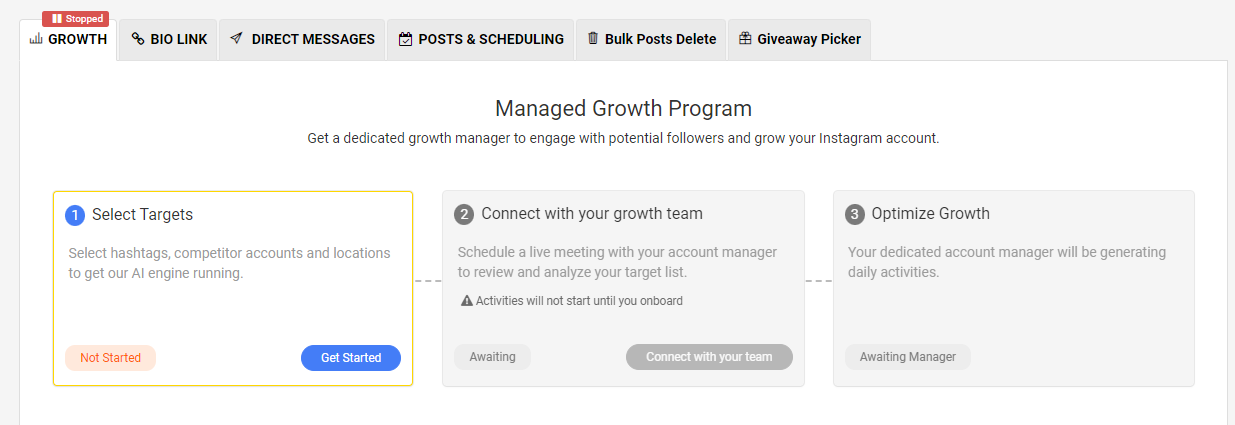
Task: Click the Awaiting Manager status label
Action: pyautogui.click(x=908, y=357)
